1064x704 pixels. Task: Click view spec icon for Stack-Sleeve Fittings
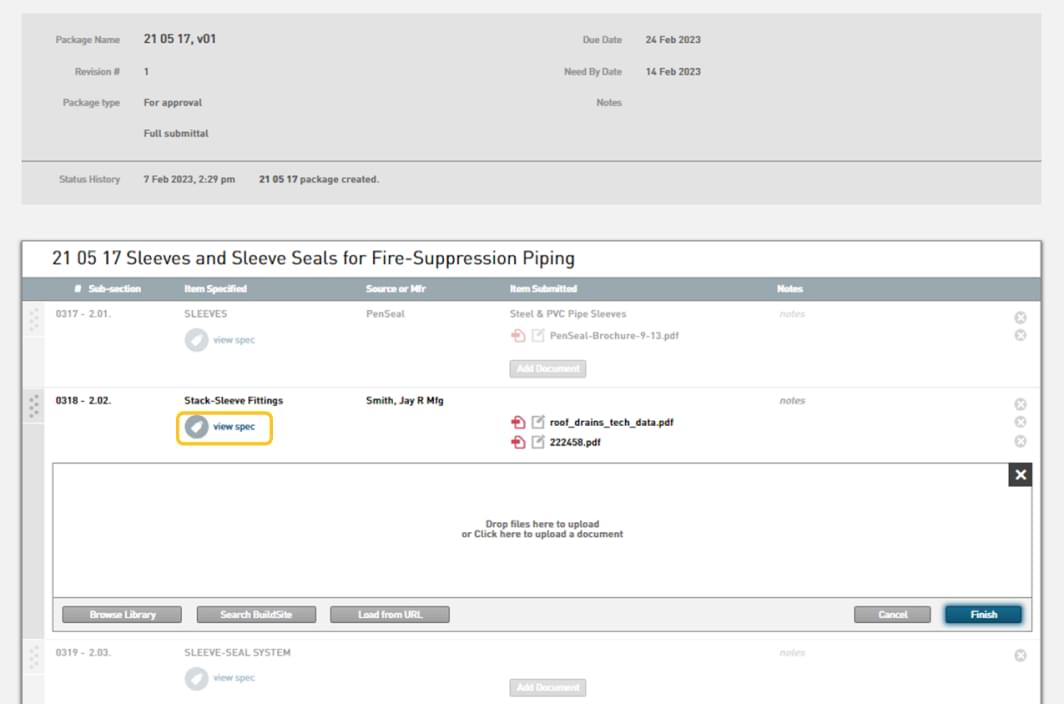(x=197, y=427)
